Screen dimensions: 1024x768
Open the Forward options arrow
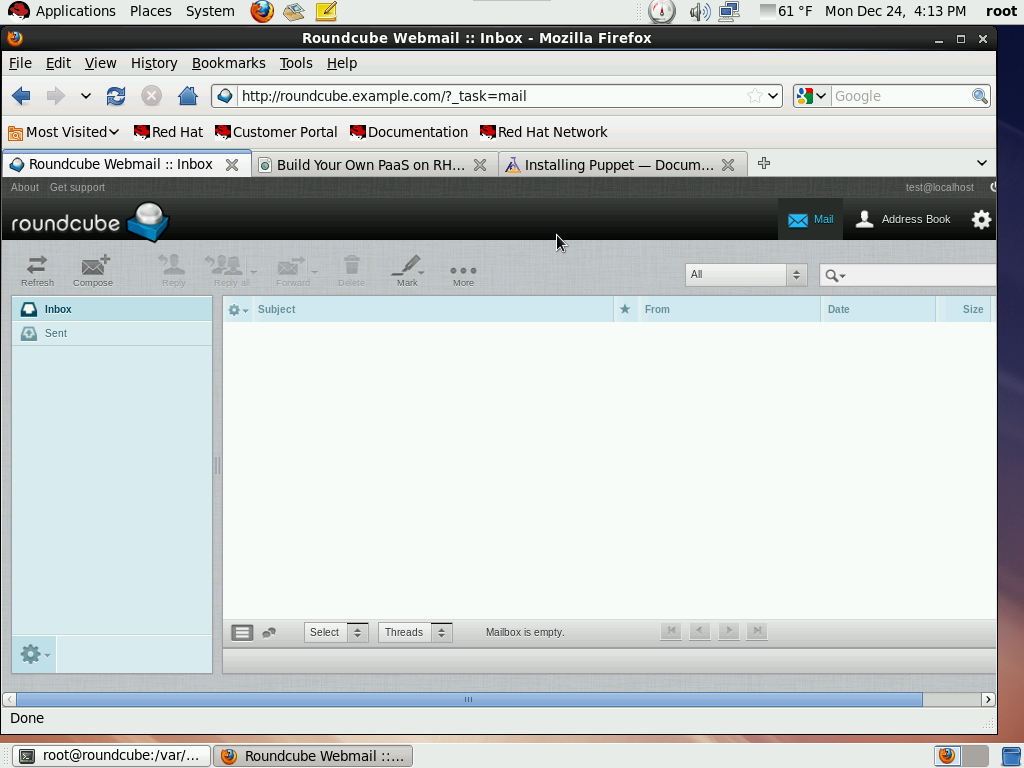314,272
